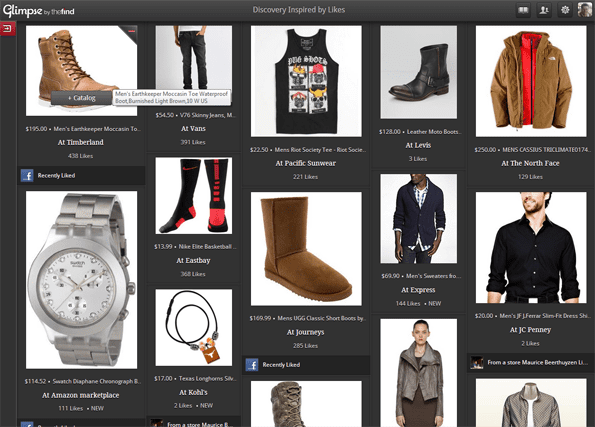Open the At Pacific Sunwear link
Image resolution: width=595 pixels, height=427 pixels.
(x=305, y=163)
